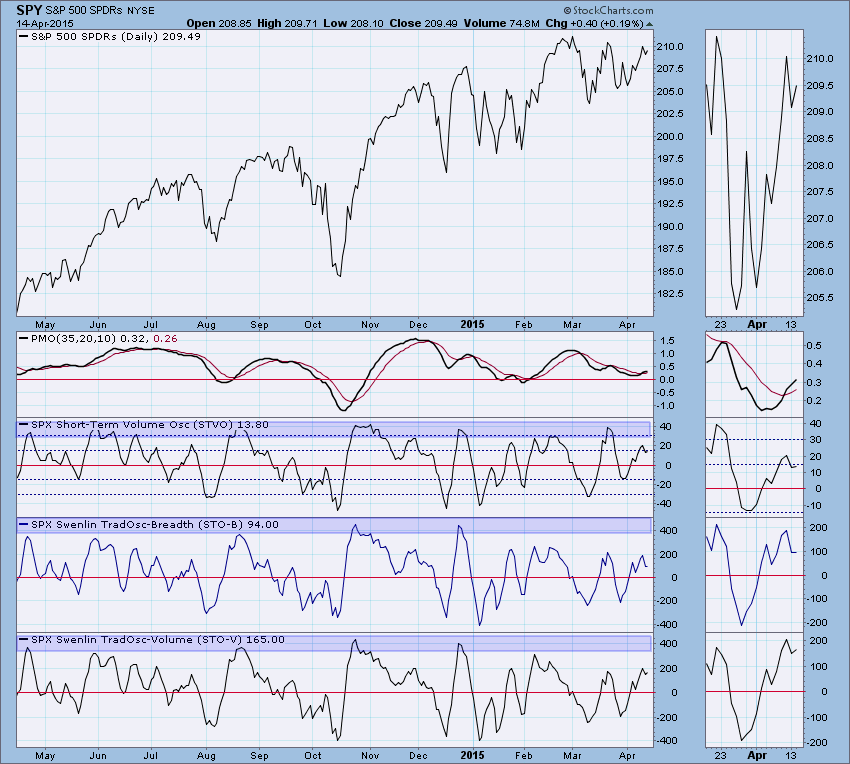This screenshot has width=850, height=764.
Task: Click the 205.5 label in zoomed price panel
Action: (821, 297)
